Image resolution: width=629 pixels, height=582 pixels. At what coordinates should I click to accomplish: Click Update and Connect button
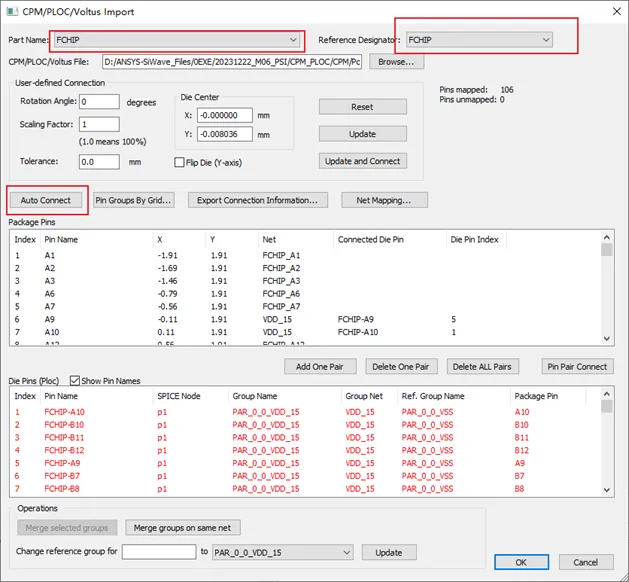pyautogui.click(x=363, y=161)
